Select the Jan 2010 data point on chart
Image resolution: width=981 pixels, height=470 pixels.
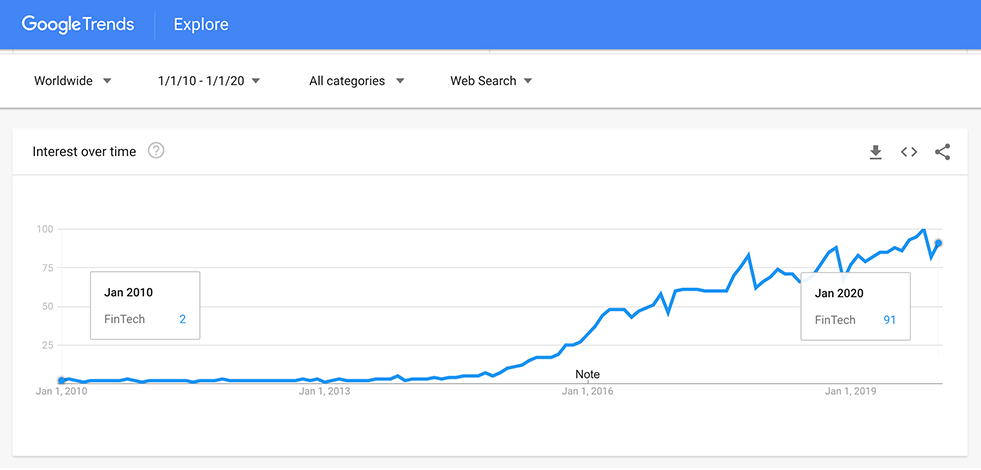coord(61,381)
